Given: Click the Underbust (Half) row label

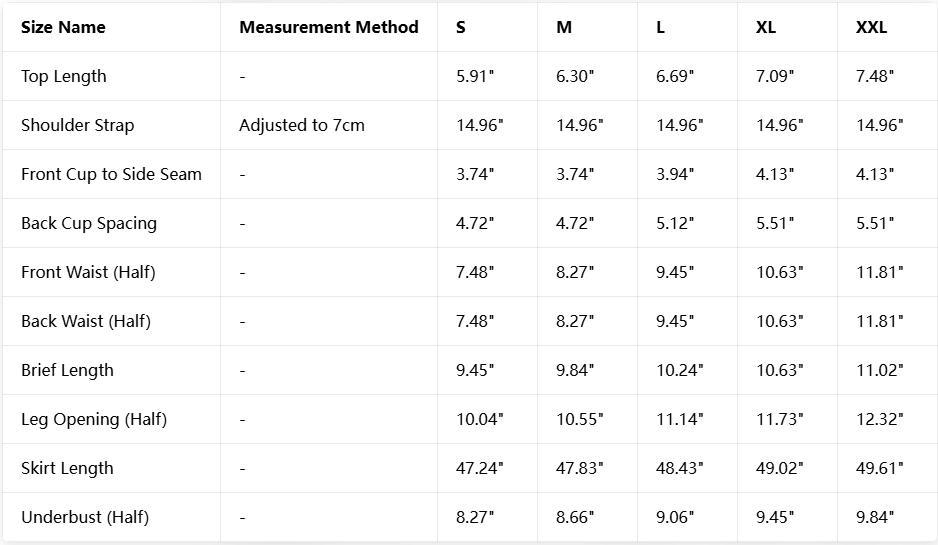Looking at the screenshot, I should point(85,518).
